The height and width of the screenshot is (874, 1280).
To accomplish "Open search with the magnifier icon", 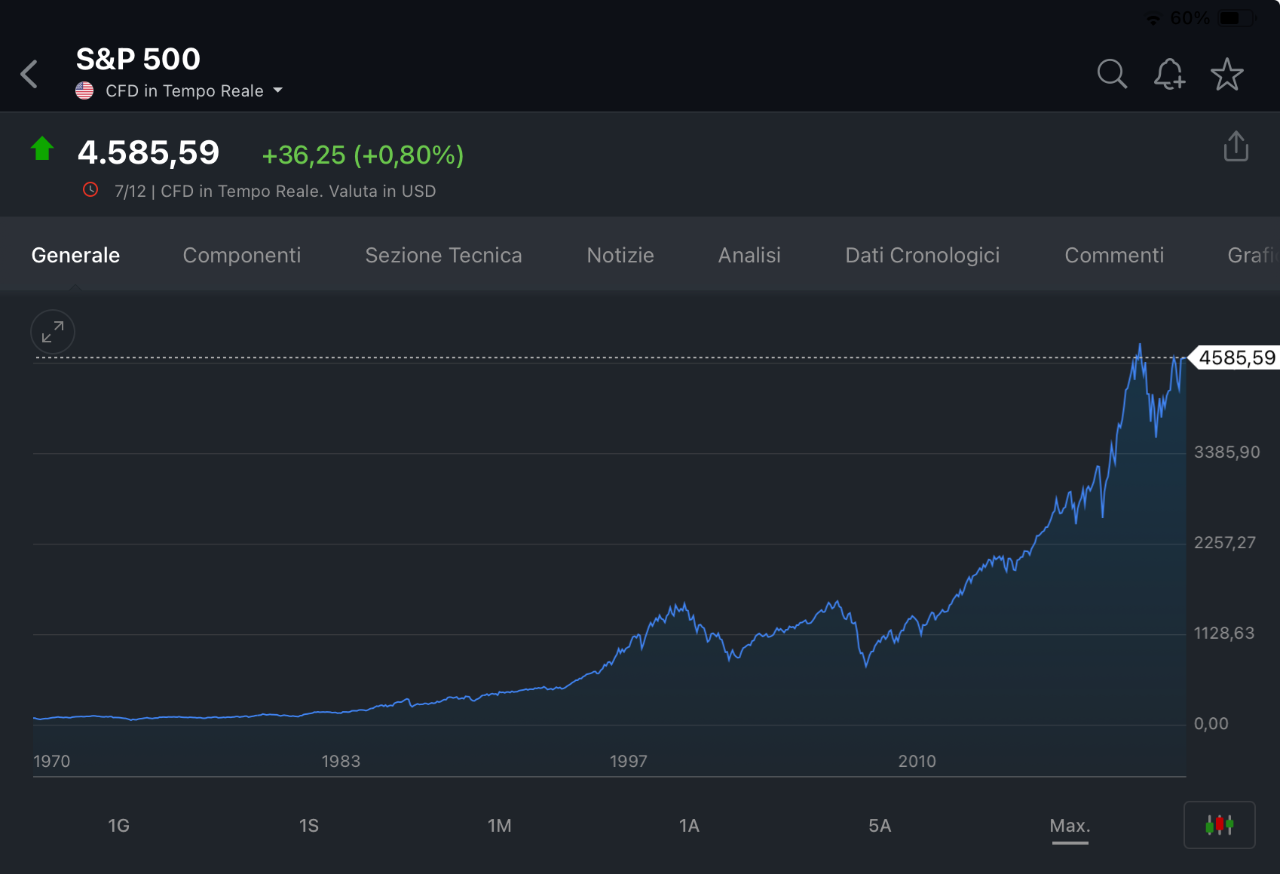I will (x=1112, y=74).
